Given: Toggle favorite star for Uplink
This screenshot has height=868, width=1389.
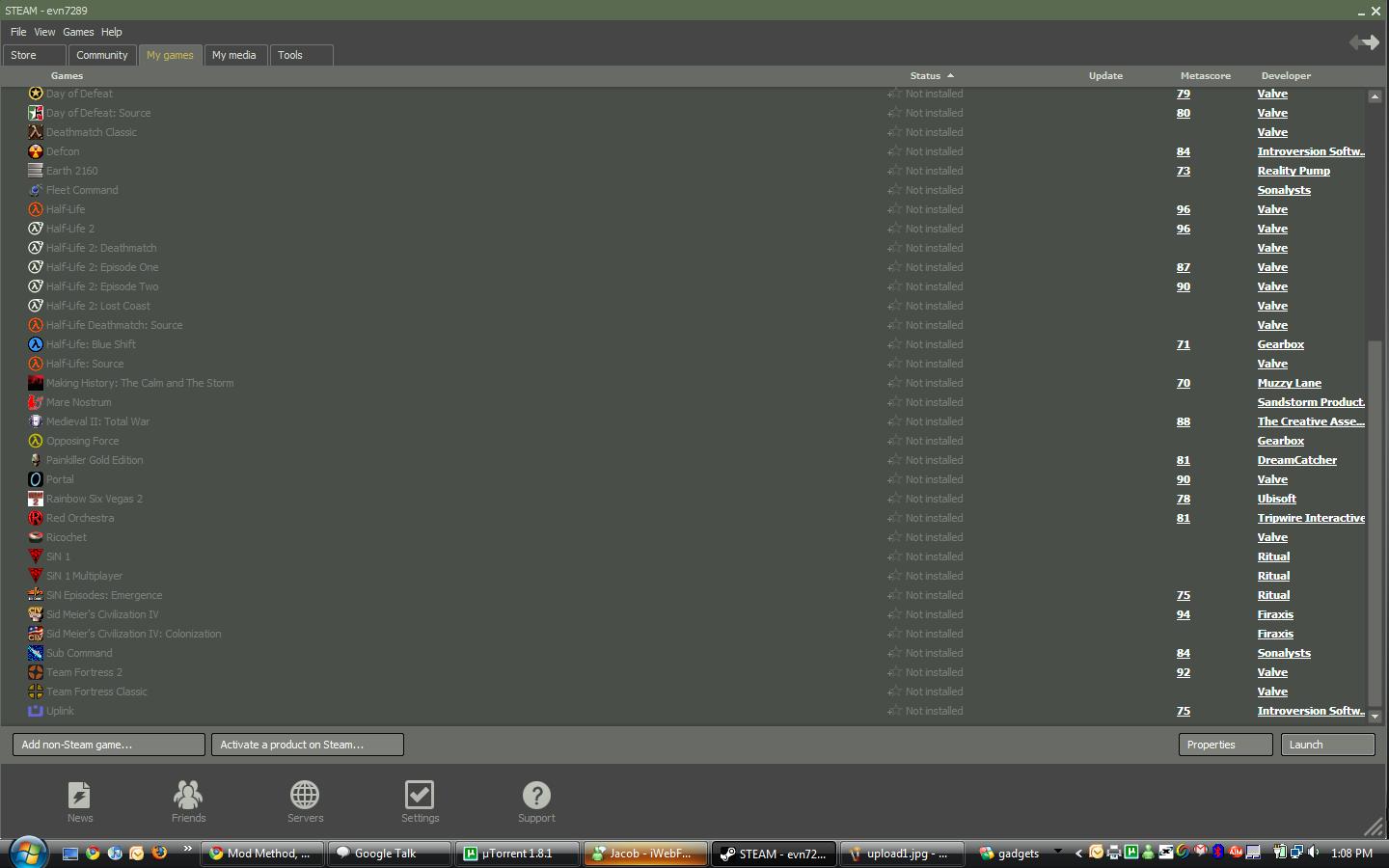Looking at the screenshot, I should [x=894, y=711].
